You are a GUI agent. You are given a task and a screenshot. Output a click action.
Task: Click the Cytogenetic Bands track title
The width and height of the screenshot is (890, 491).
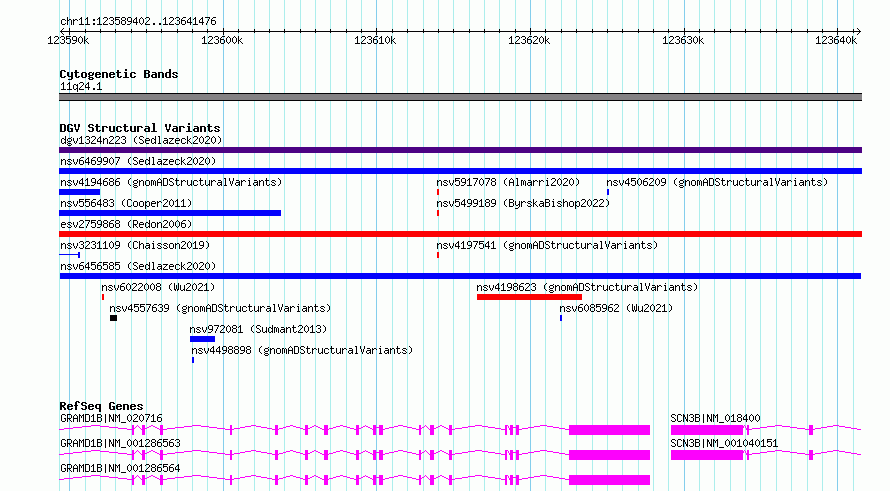pyautogui.click(x=119, y=74)
